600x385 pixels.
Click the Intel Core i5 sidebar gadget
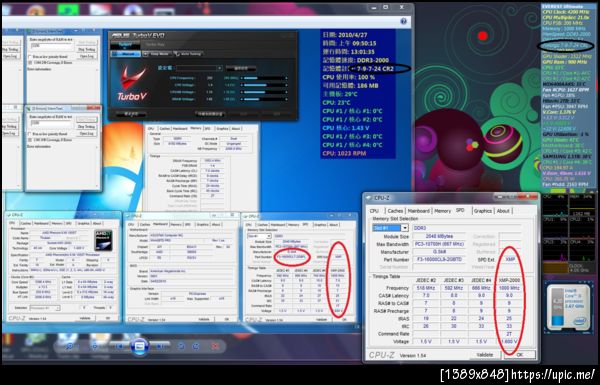click(x=569, y=306)
